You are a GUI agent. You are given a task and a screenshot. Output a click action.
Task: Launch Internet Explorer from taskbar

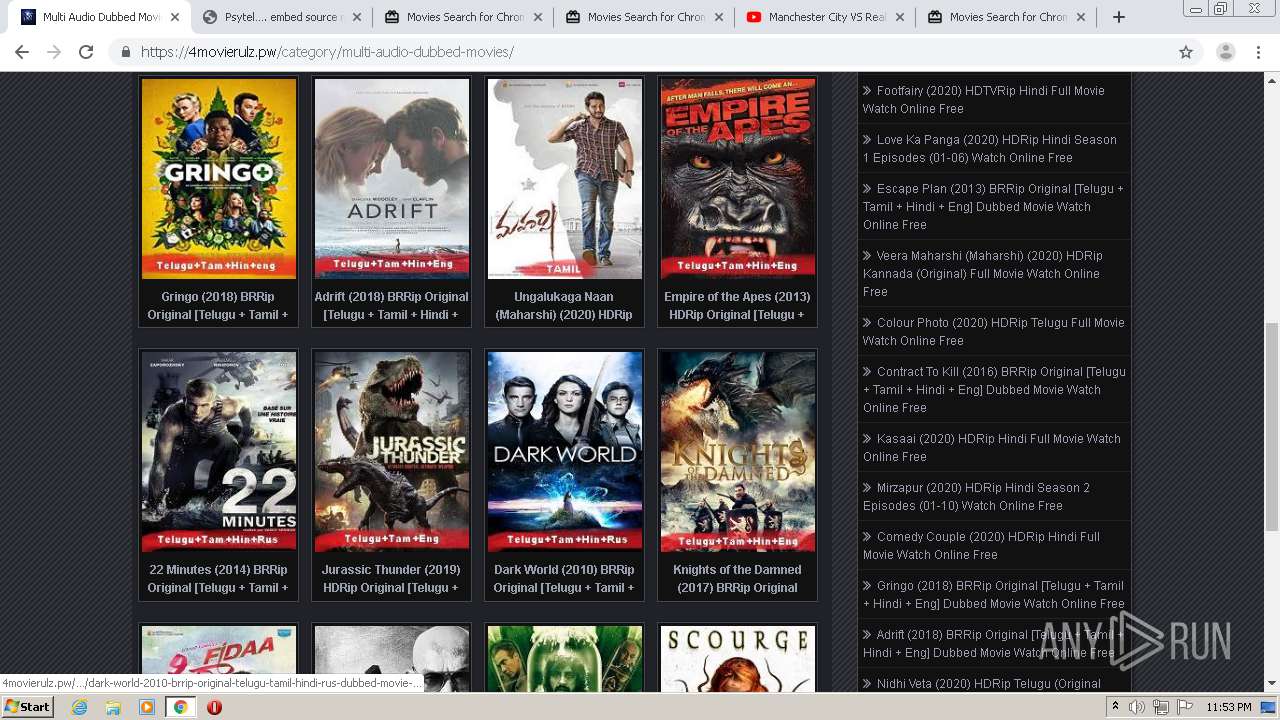[x=79, y=706]
